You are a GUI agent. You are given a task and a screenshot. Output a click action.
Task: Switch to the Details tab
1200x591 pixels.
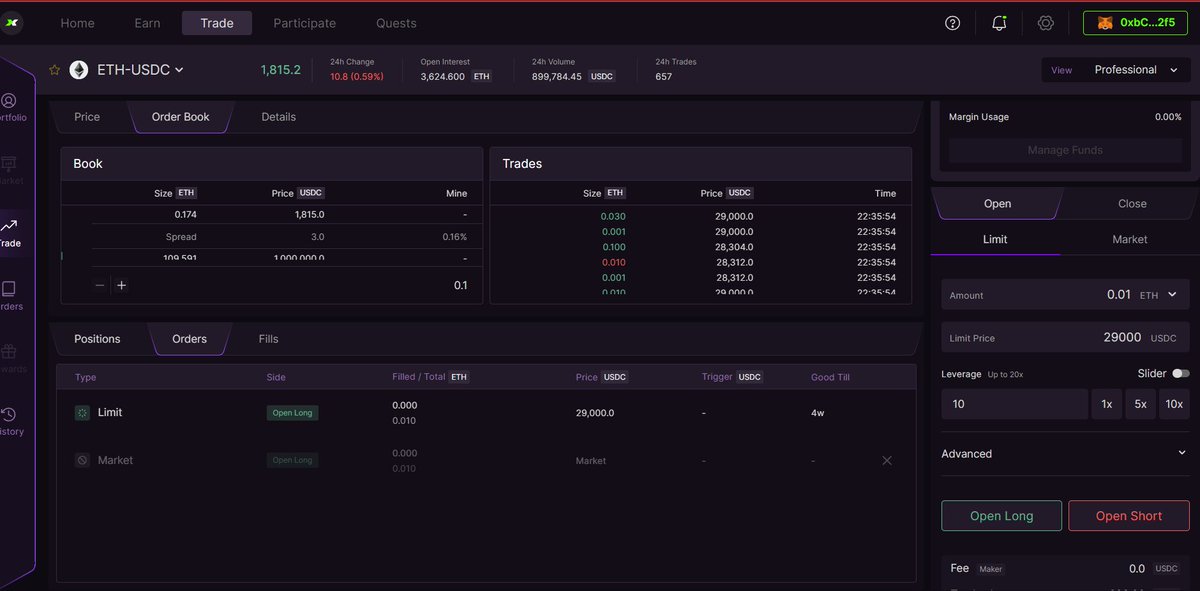tap(279, 117)
